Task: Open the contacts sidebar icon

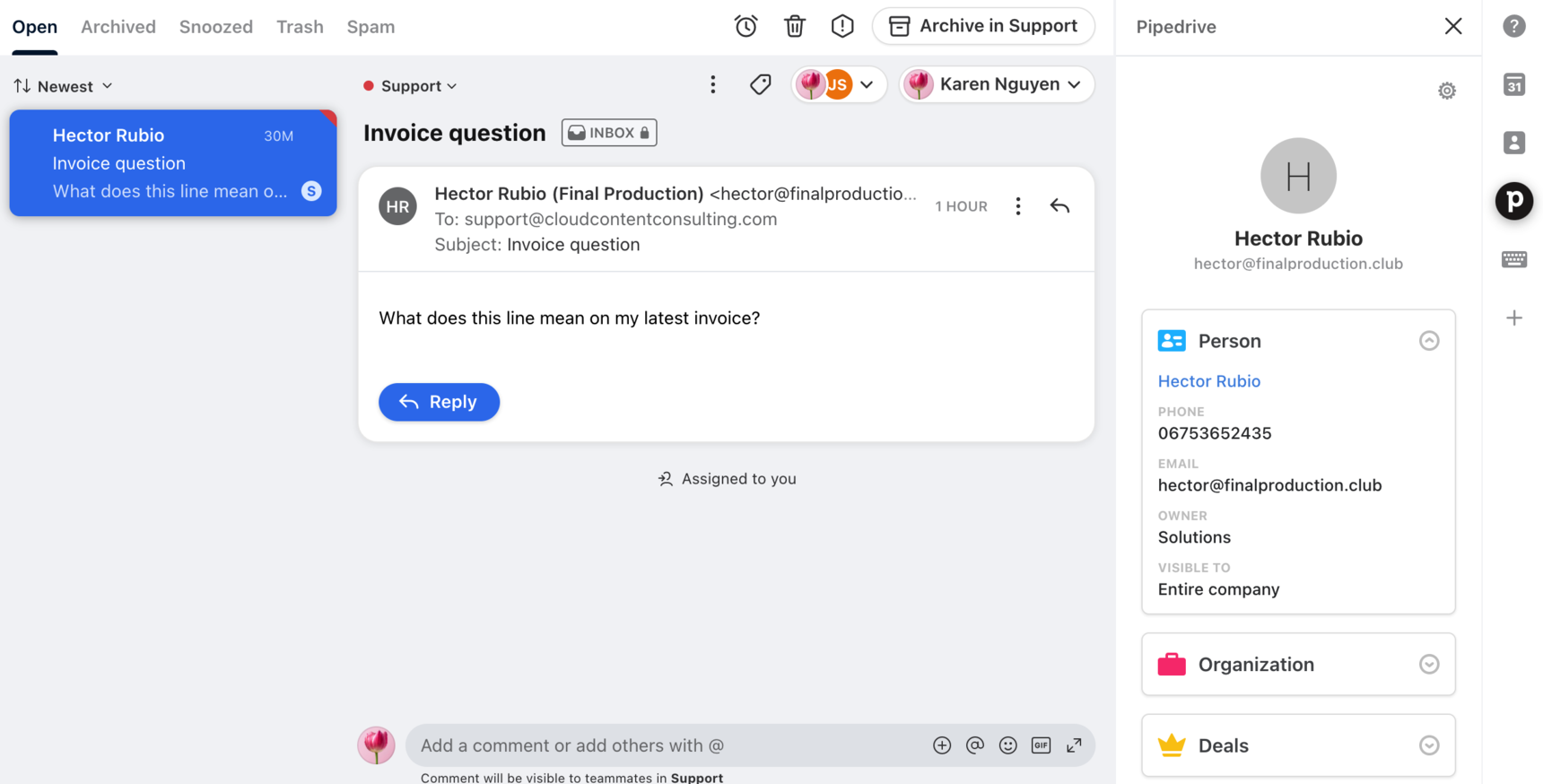Action: click(x=1514, y=143)
